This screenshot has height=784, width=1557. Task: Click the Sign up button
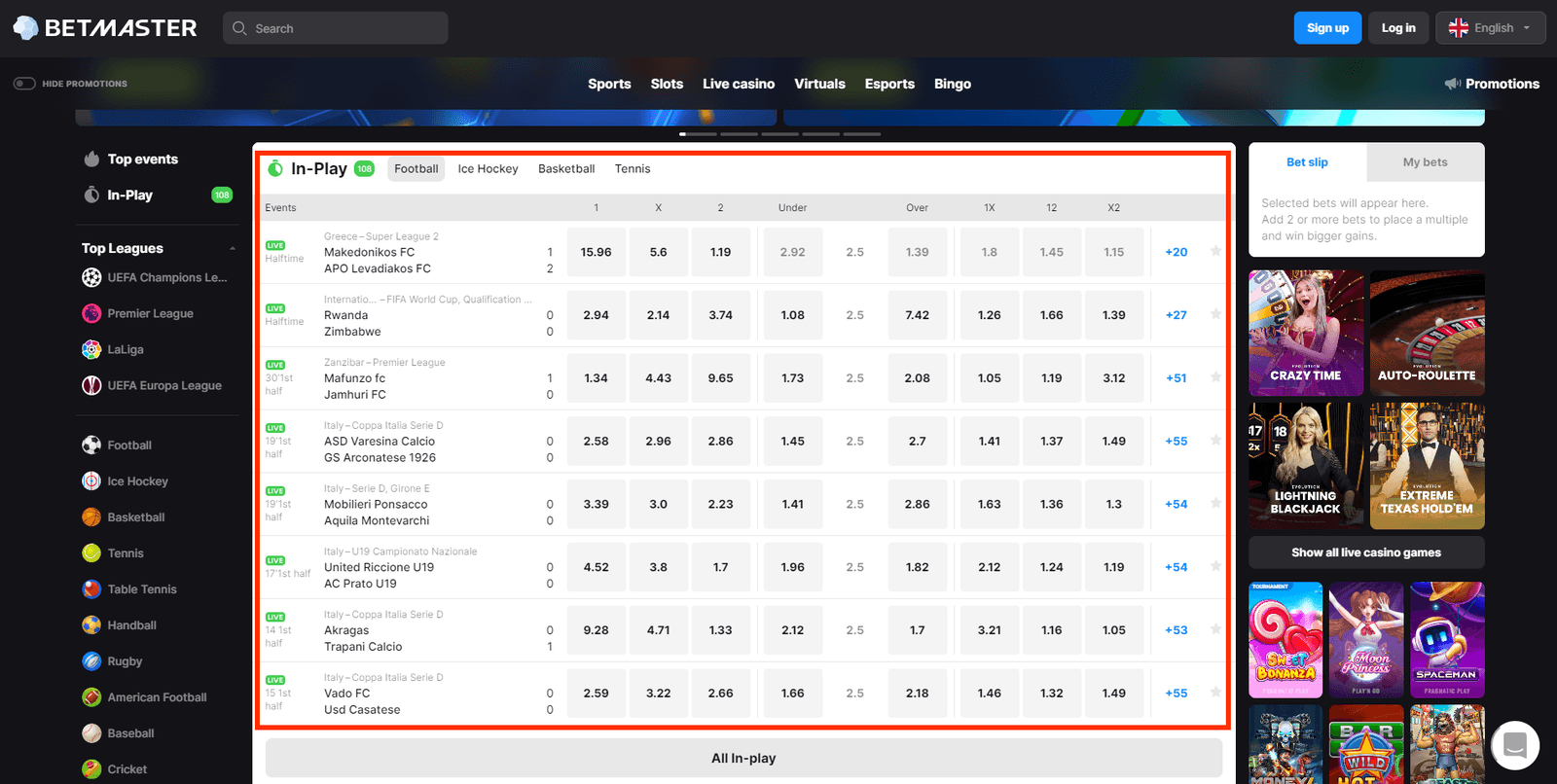click(1327, 28)
